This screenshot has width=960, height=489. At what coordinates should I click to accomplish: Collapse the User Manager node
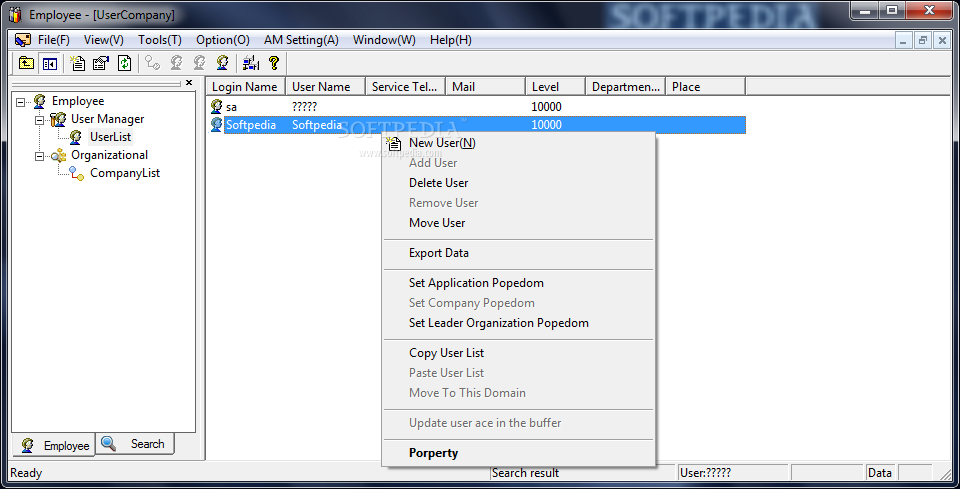click(40, 119)
